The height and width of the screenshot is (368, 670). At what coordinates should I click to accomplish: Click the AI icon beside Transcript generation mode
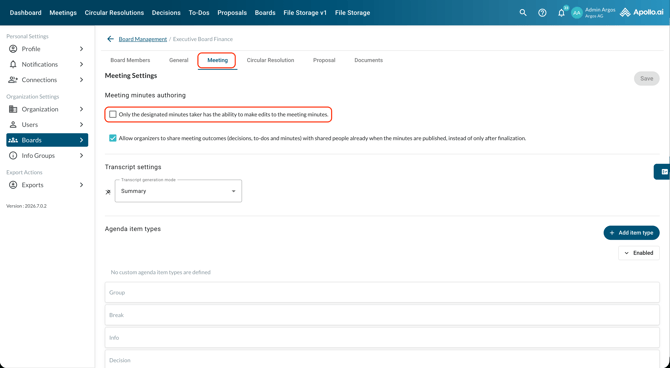(108, 192)
